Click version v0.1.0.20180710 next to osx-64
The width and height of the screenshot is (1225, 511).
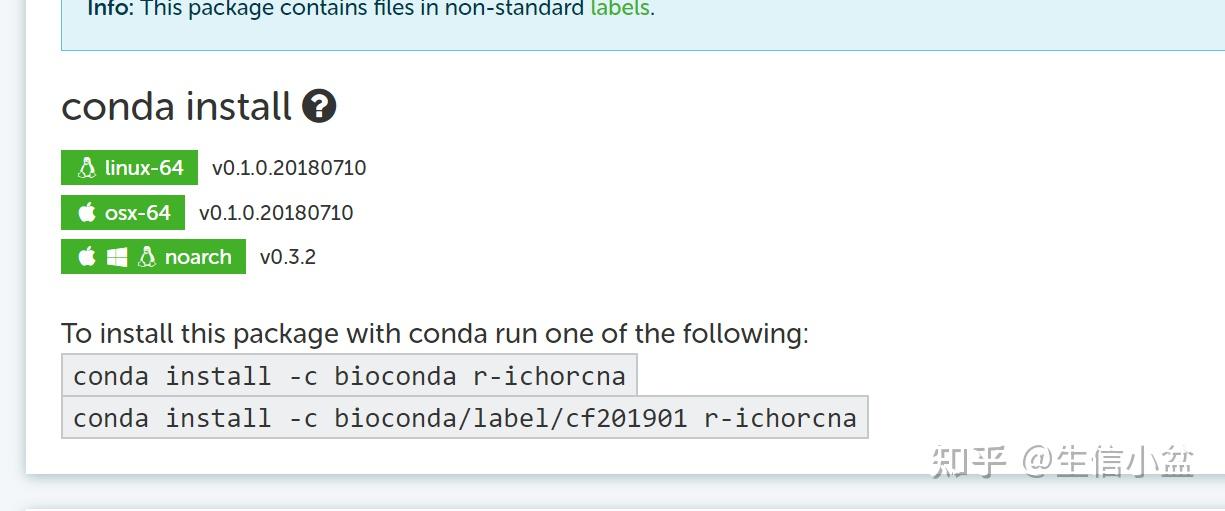point(276,213)
